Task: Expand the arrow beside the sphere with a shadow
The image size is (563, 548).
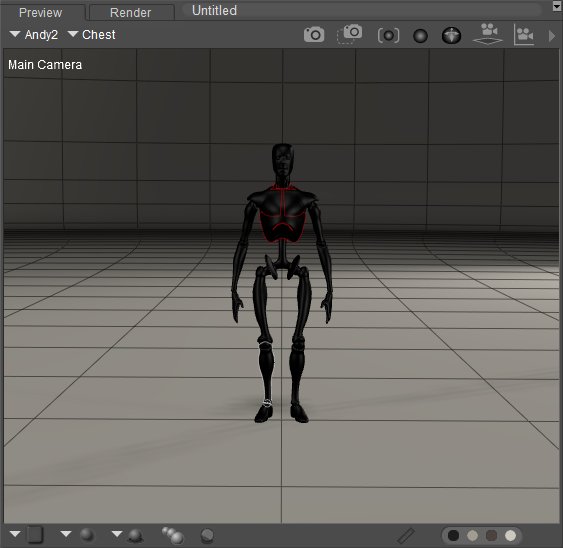Action: tap(117, 534)
